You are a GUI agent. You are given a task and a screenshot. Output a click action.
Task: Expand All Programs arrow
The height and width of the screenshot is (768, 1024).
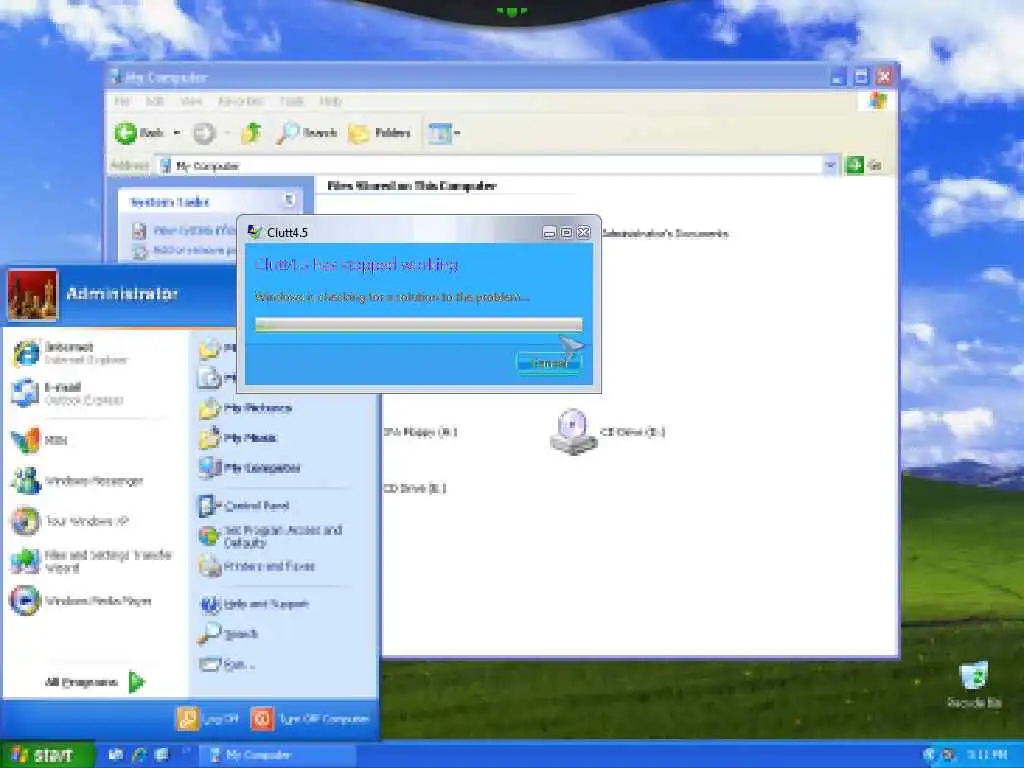(x=136, y=682)
